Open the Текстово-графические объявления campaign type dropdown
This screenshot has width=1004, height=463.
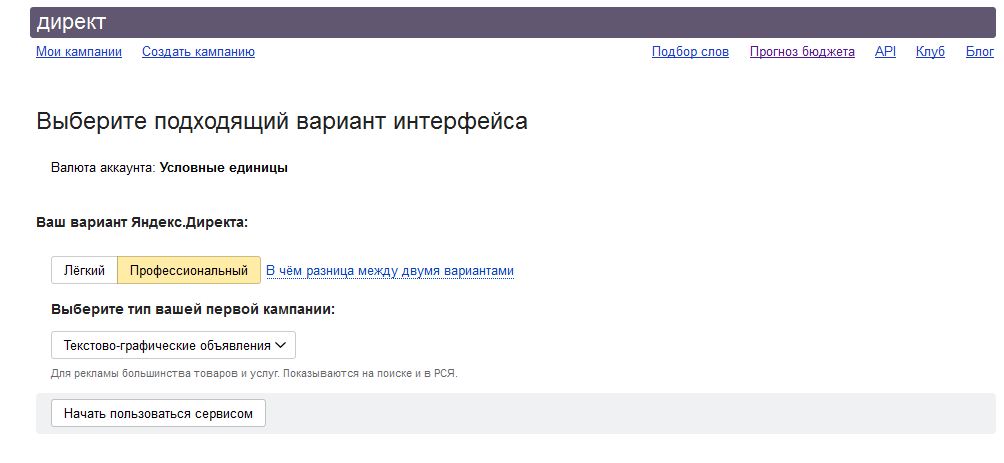pos(167,346)
